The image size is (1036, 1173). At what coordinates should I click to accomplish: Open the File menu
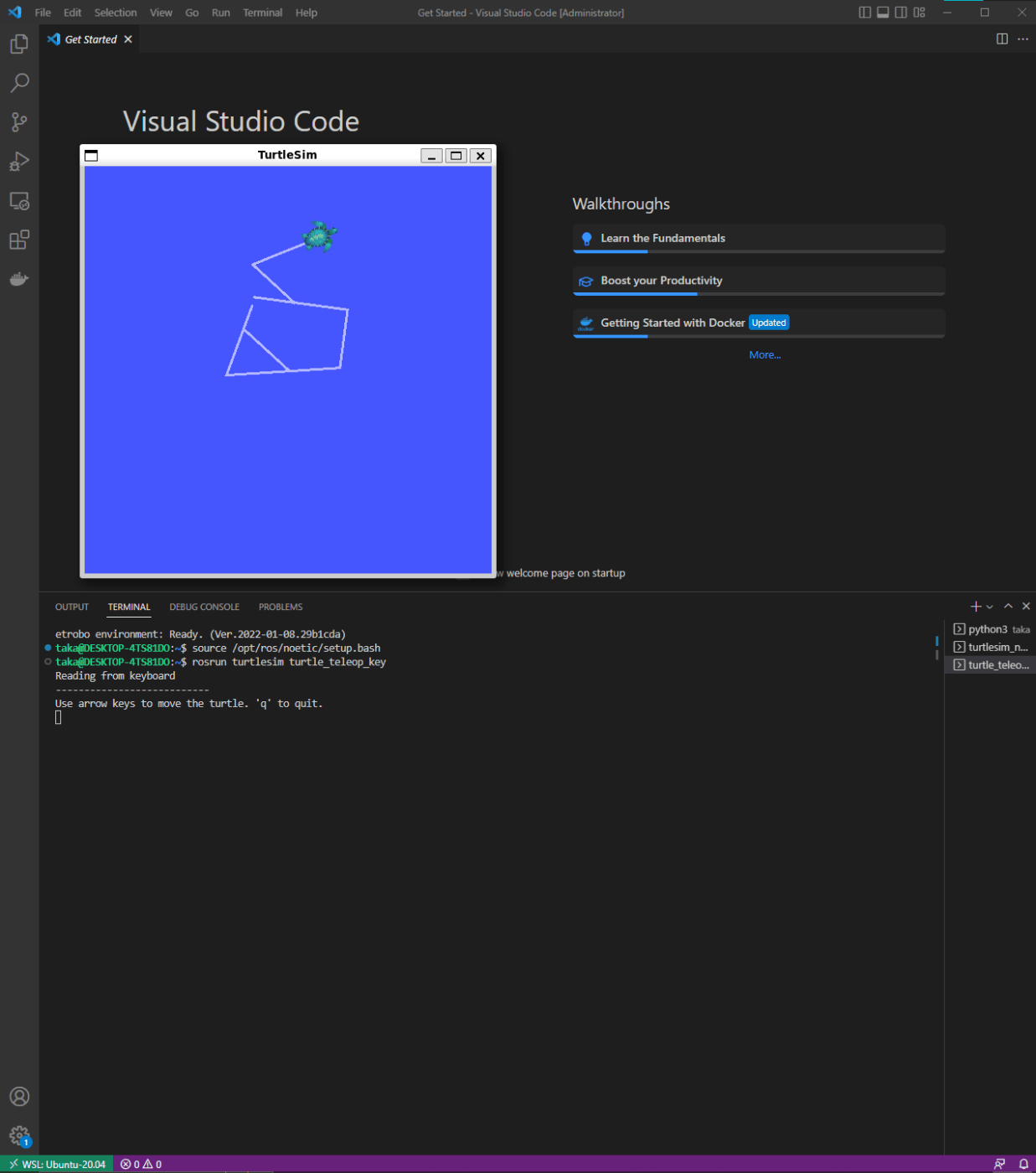click(43, 13)
